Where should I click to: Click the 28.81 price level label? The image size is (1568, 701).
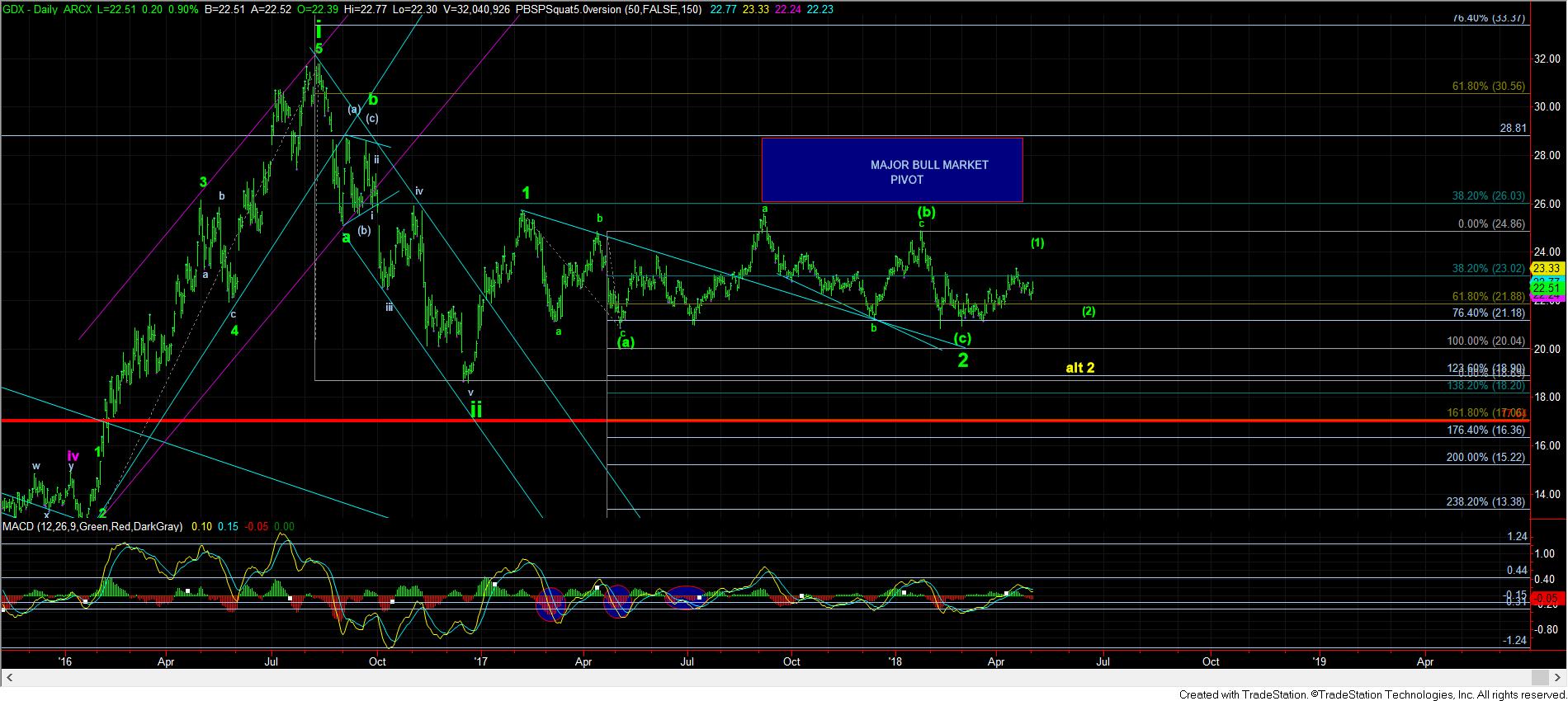coord(1513,129)
